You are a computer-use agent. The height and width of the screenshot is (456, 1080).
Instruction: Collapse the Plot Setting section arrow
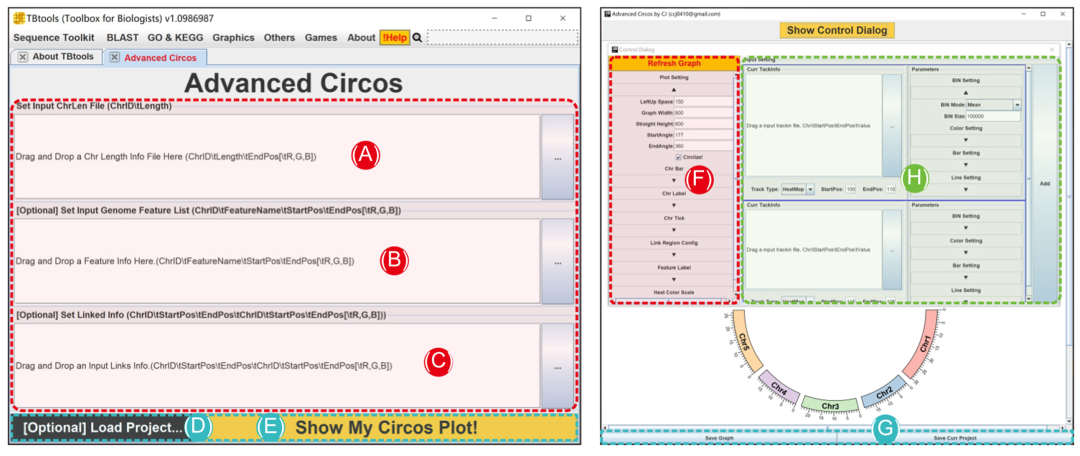(x=674, y=90)
